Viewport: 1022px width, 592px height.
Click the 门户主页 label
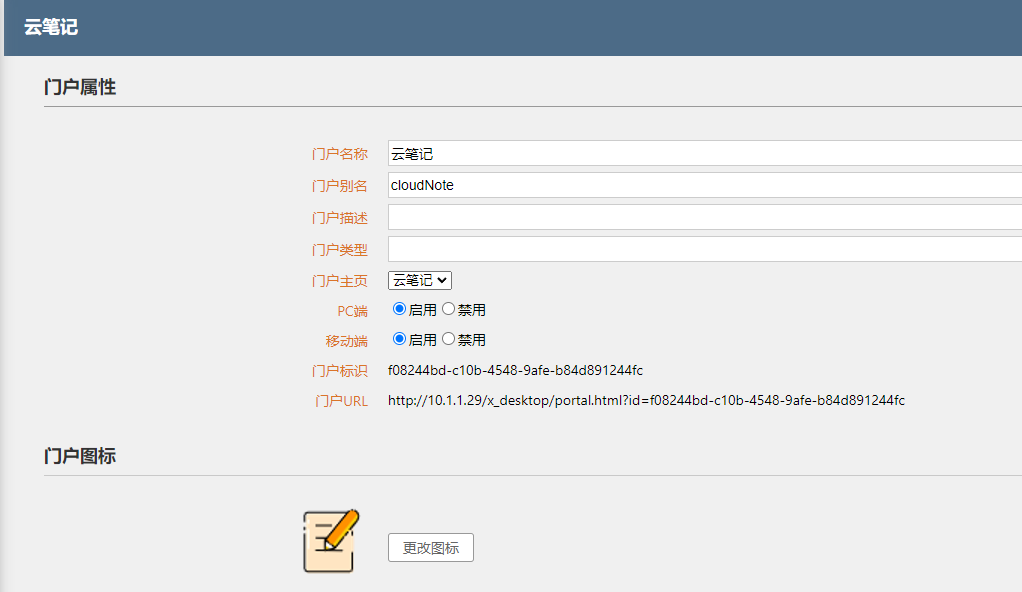click(340, 281)
